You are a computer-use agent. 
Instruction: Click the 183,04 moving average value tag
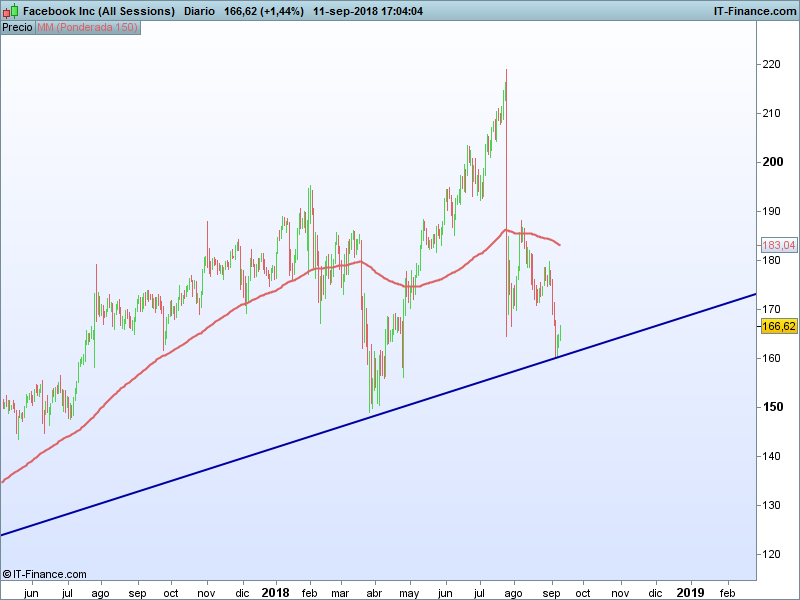click(779, 245)
